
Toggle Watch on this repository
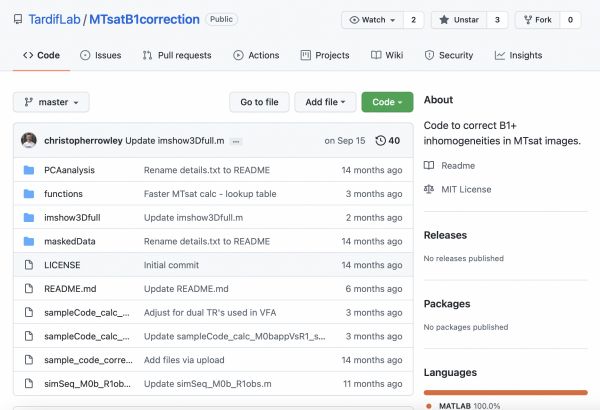tap(372, 20)
